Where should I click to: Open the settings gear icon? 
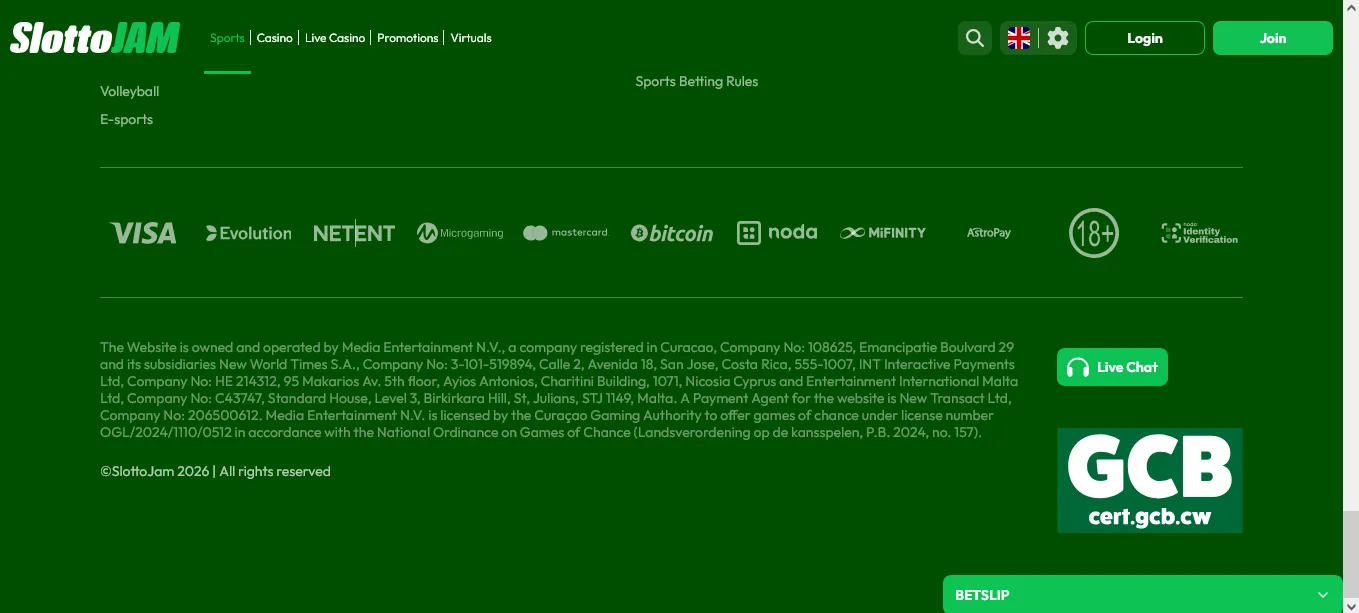pyautogui.click(x=1058, y=38)
